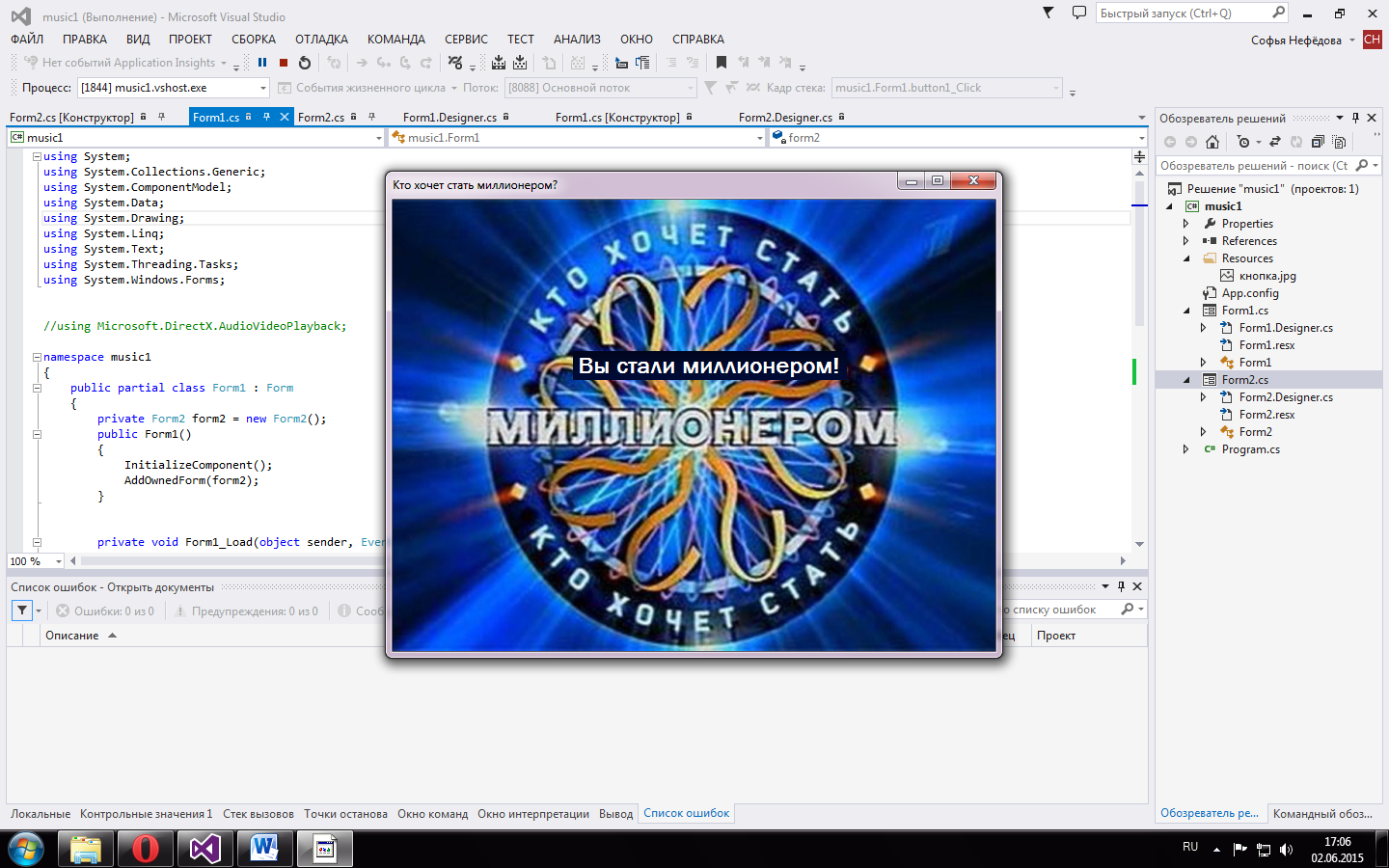Switch to the Form2.Designer.cs tab

click(785, 118)
